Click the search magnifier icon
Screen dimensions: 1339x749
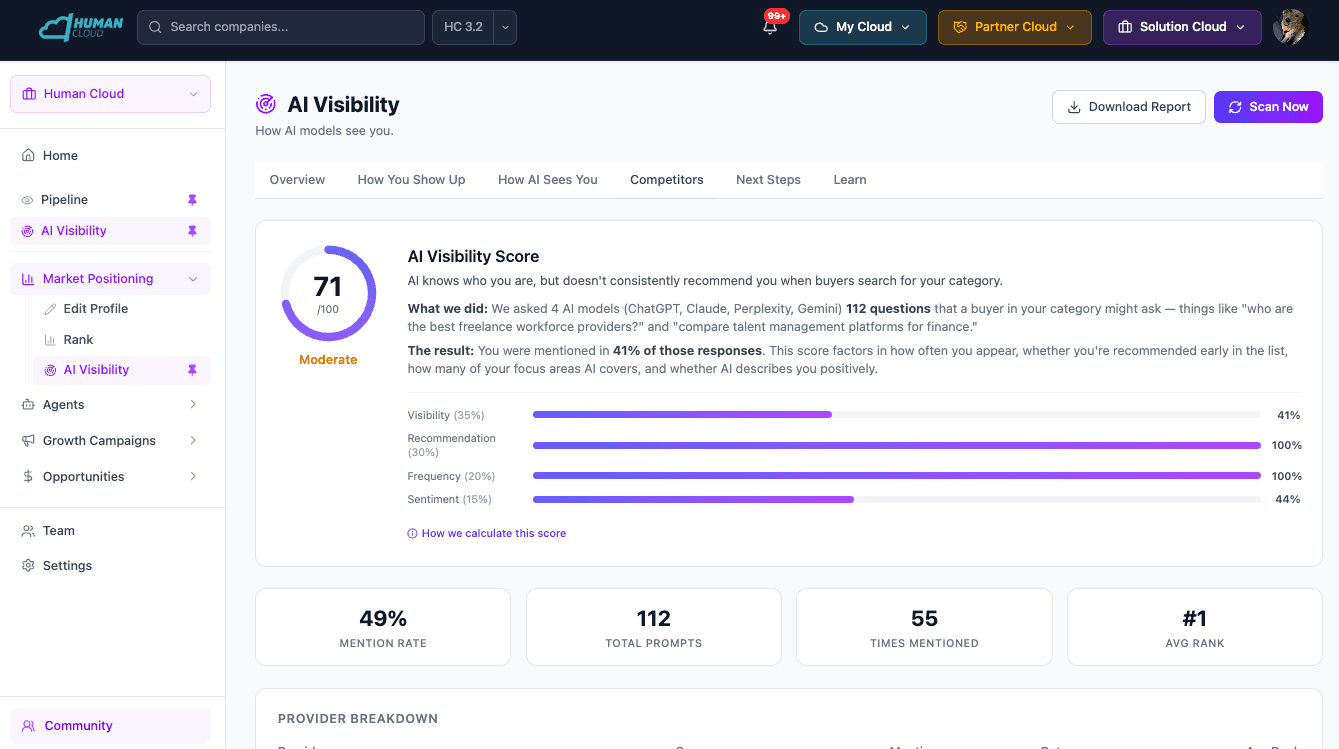pyautogui.click(x=155, y=27)
